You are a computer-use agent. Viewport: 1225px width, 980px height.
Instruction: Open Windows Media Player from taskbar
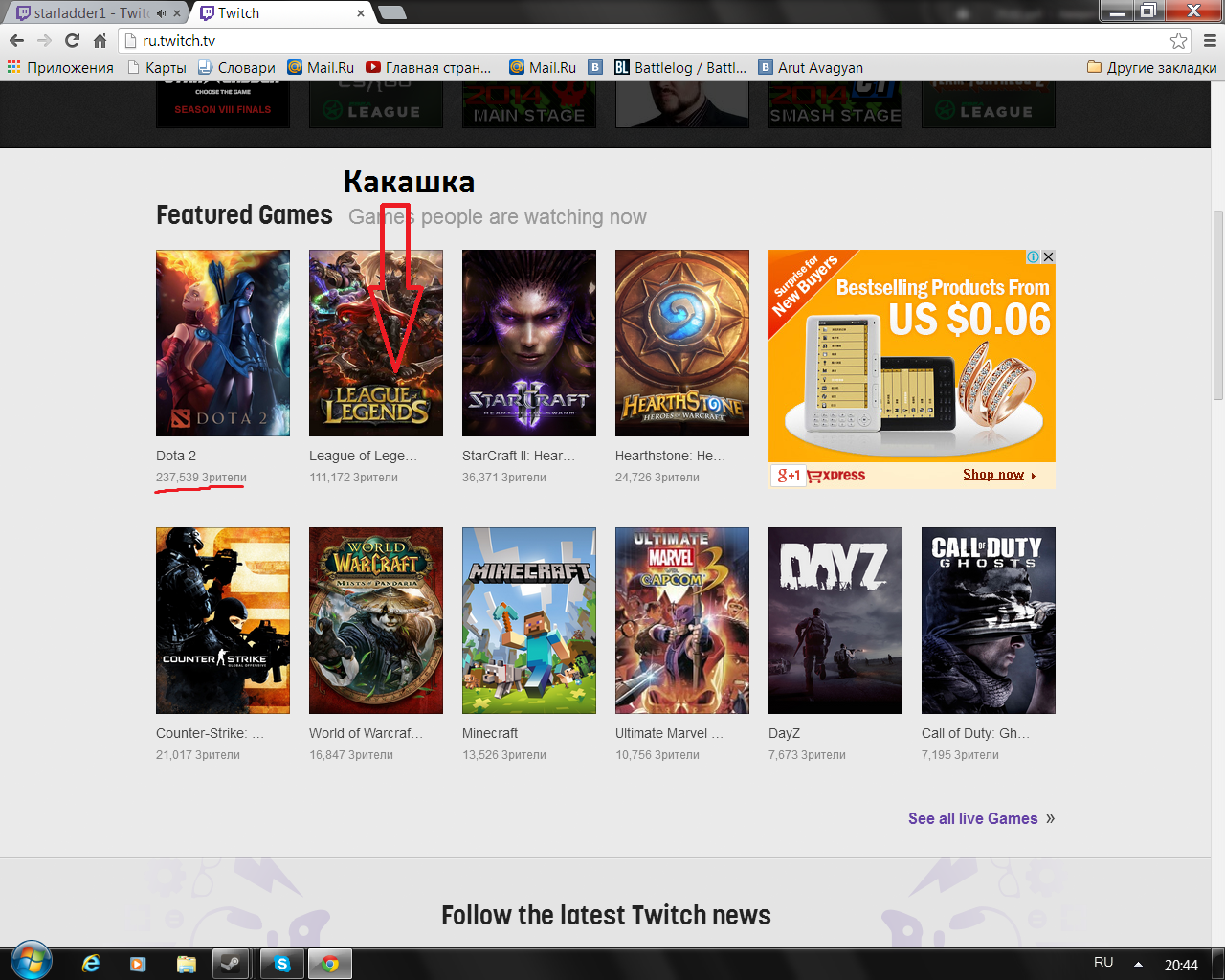137,964
